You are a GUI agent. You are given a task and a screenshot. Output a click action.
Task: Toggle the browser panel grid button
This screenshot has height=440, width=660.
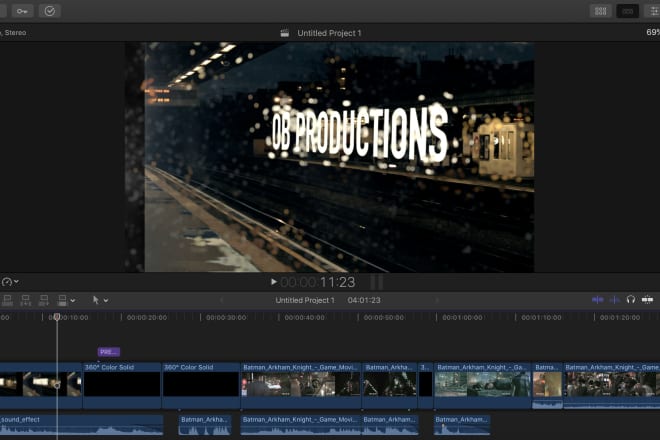point(600,11)
